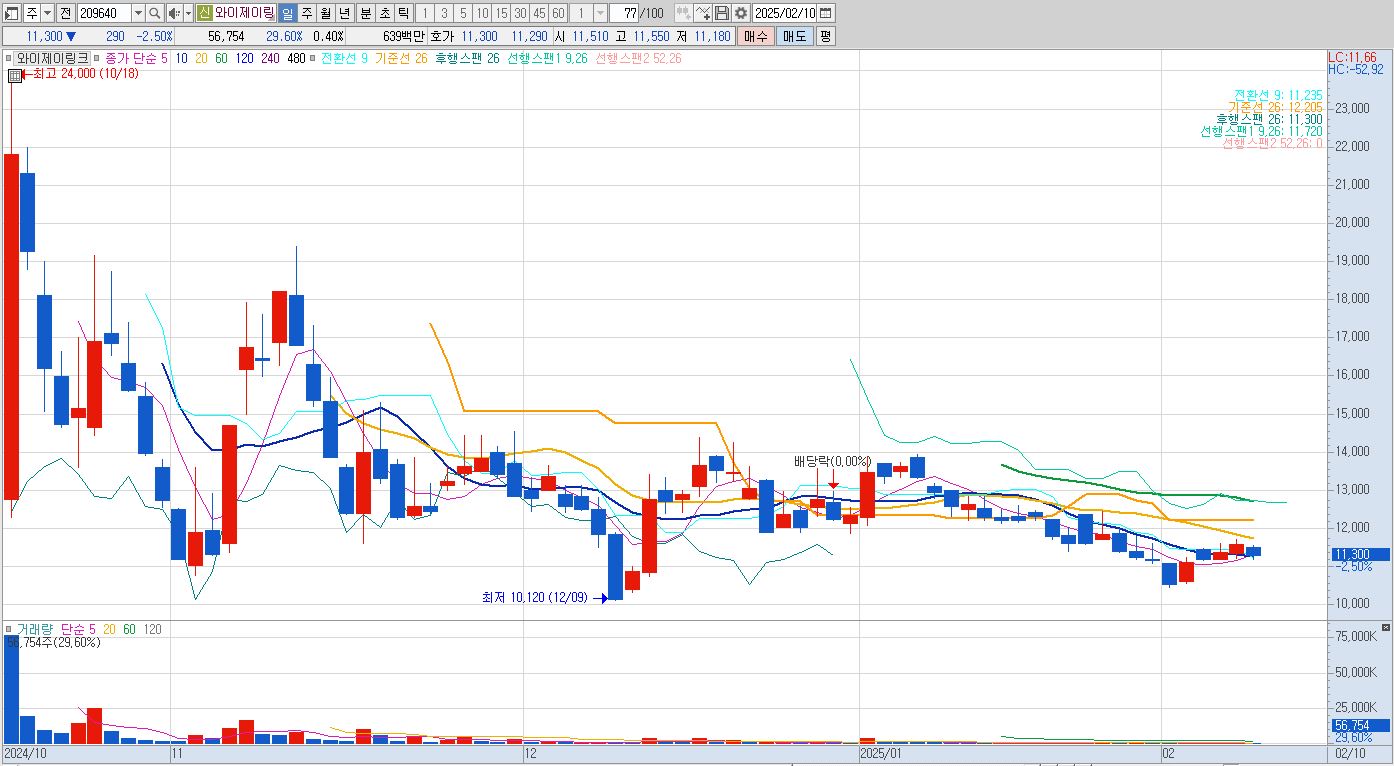Switch to the 틱 tick period
Viewport: 1394px width, 766px height.
pos(402,13)
